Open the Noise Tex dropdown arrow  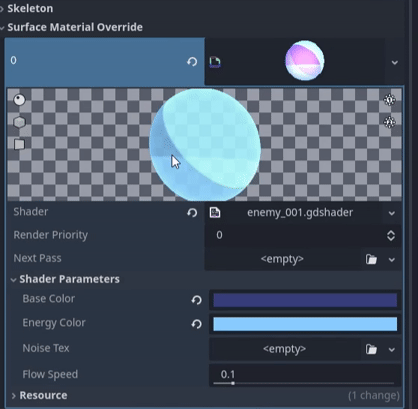[392, 350]
